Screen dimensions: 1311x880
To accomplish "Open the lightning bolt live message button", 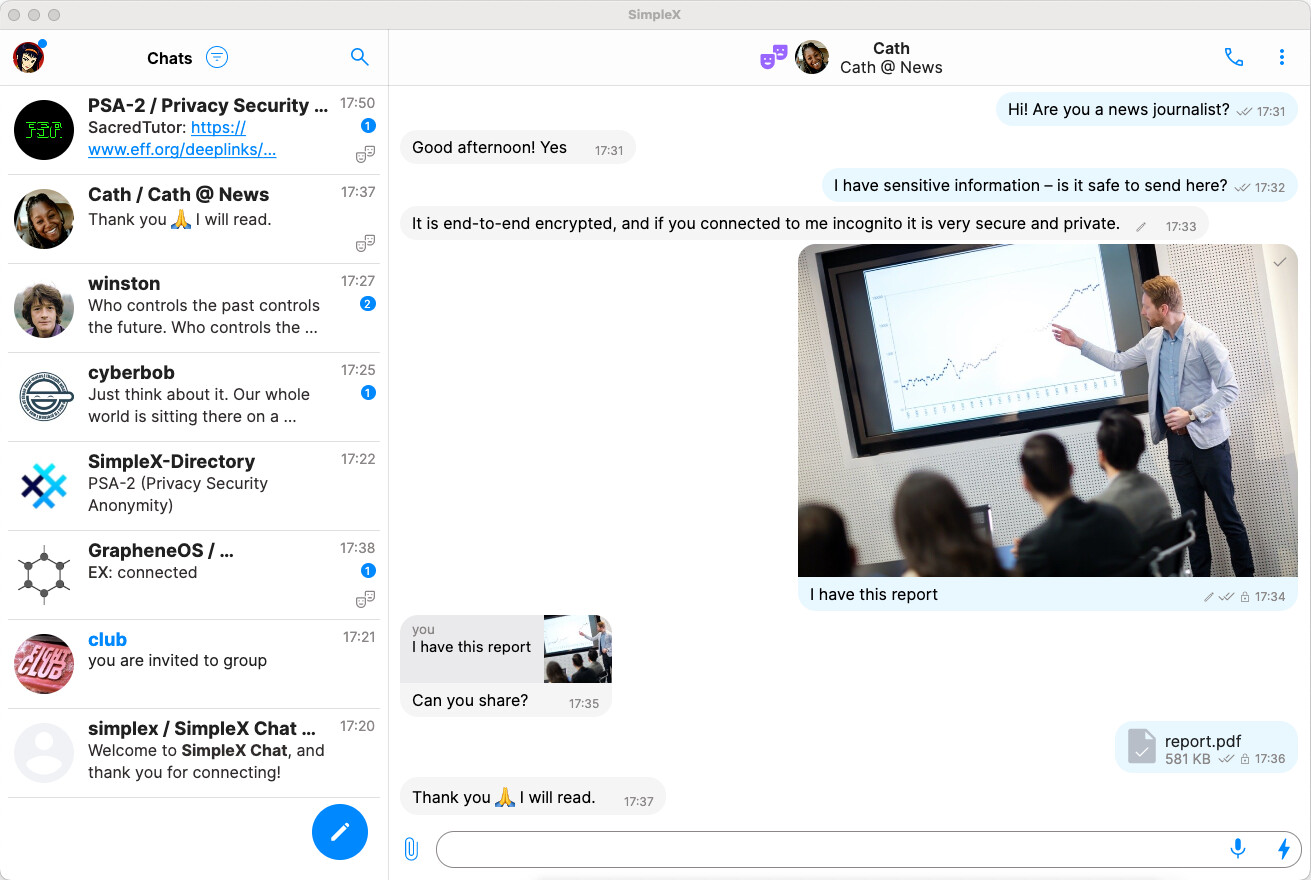I will click(1284, 849).
